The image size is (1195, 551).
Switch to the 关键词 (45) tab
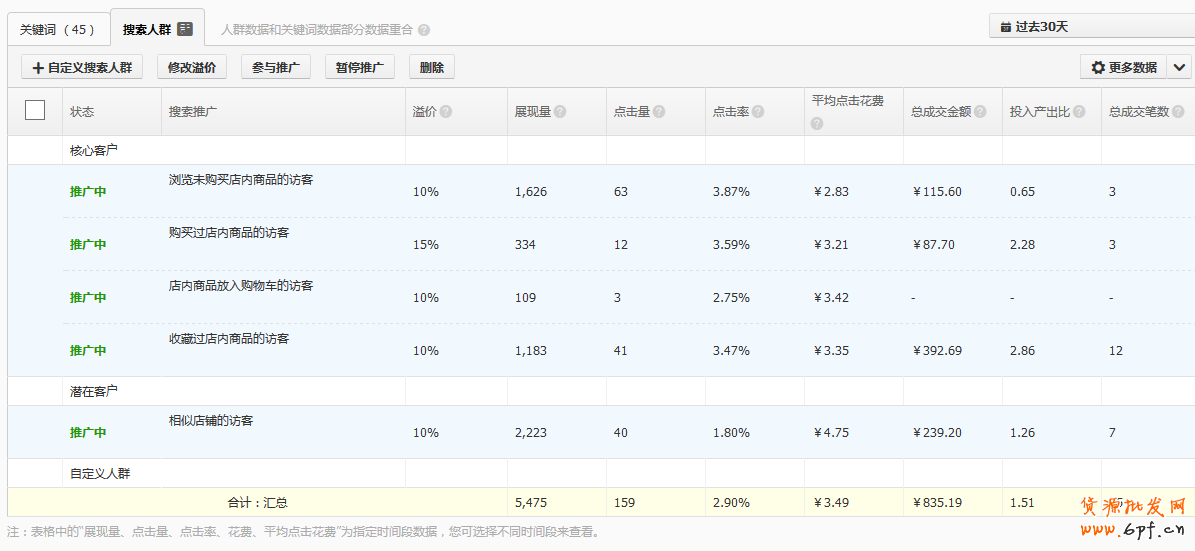pos(57,29)
